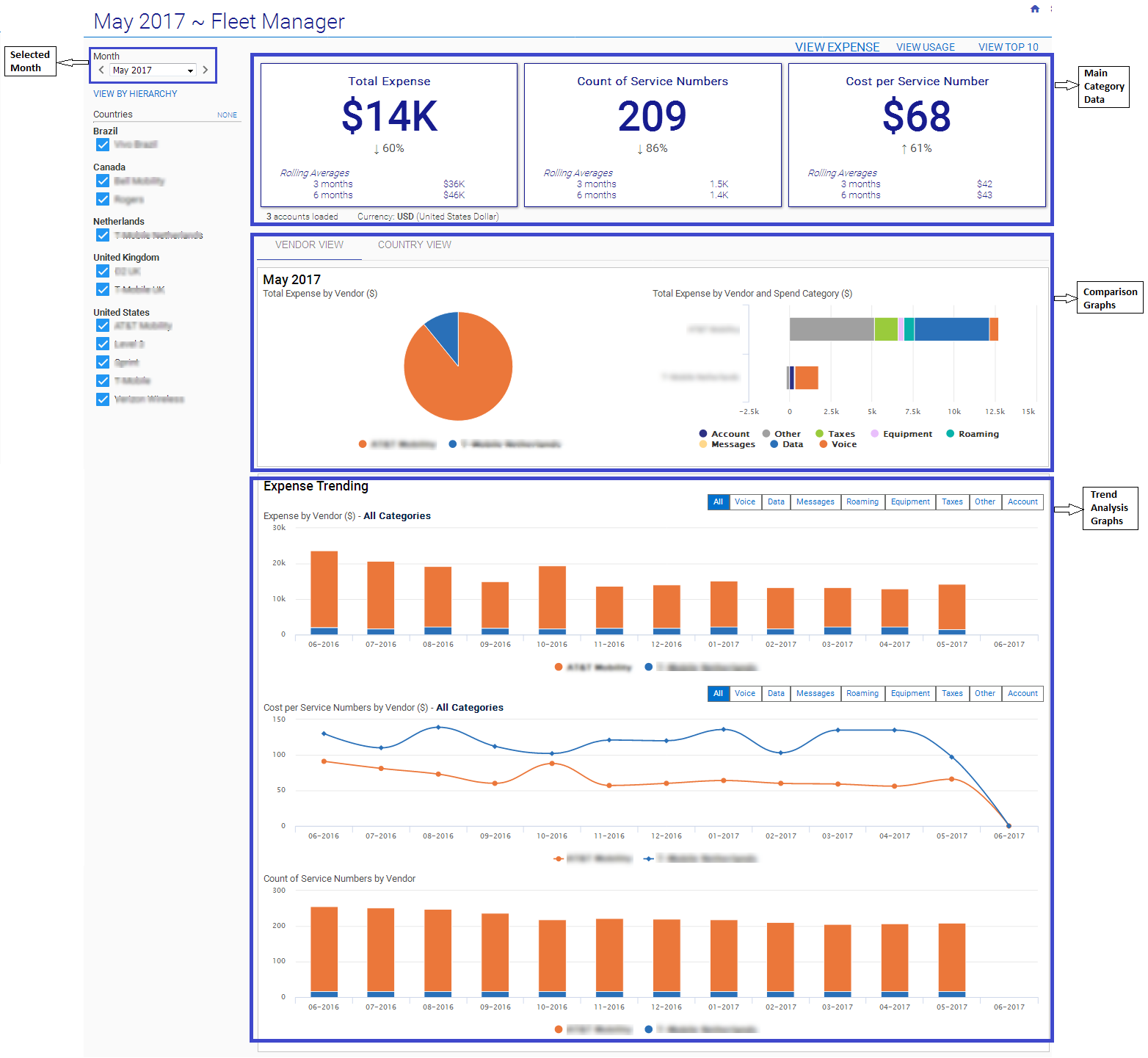Image resolution: width=1148 pixels, height=1058 pixels.
Task: Click the home icon in the header
Action: click(x=1034, y=9)
